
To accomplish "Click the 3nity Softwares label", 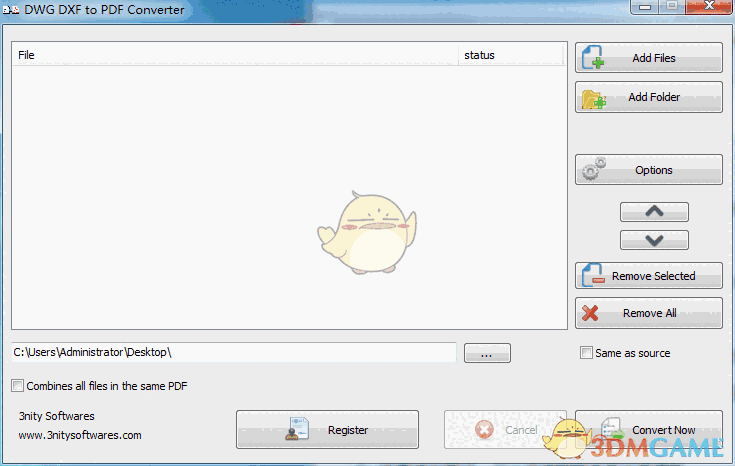I will (x=56, y=416).
